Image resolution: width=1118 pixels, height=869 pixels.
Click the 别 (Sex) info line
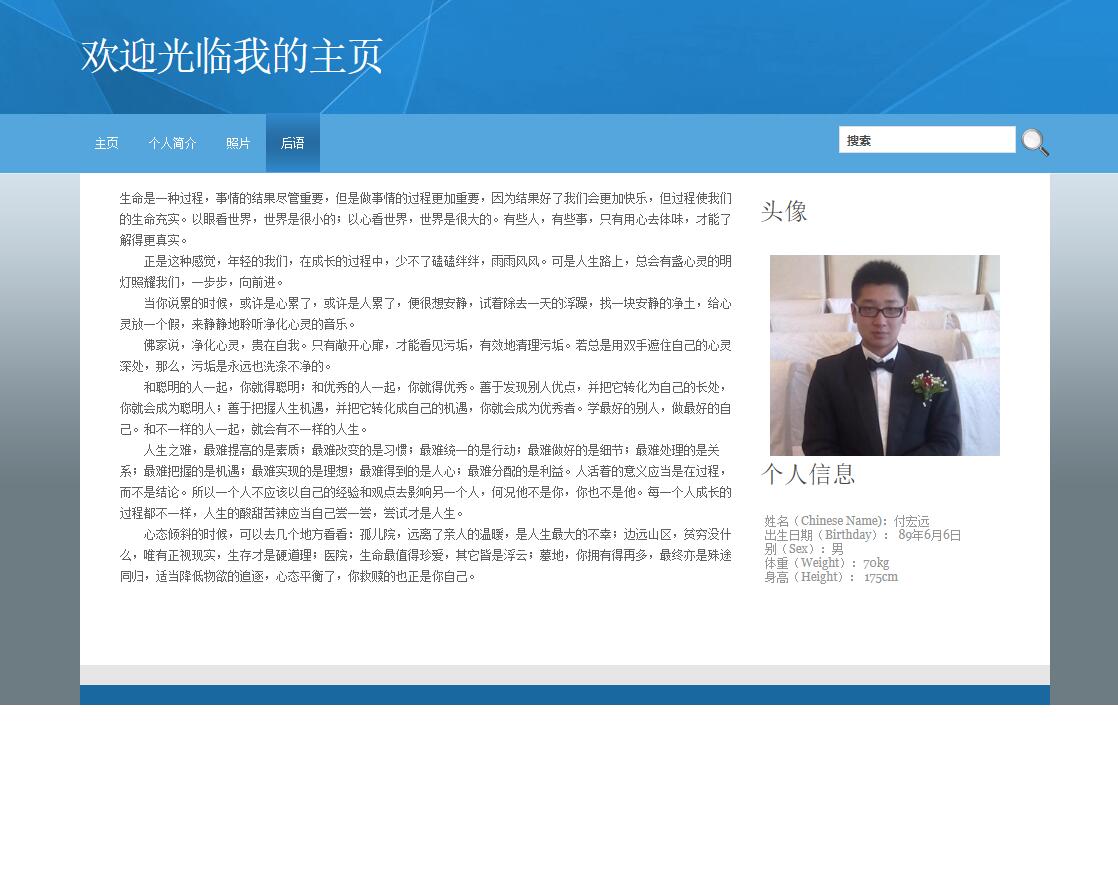coord(804,549)
